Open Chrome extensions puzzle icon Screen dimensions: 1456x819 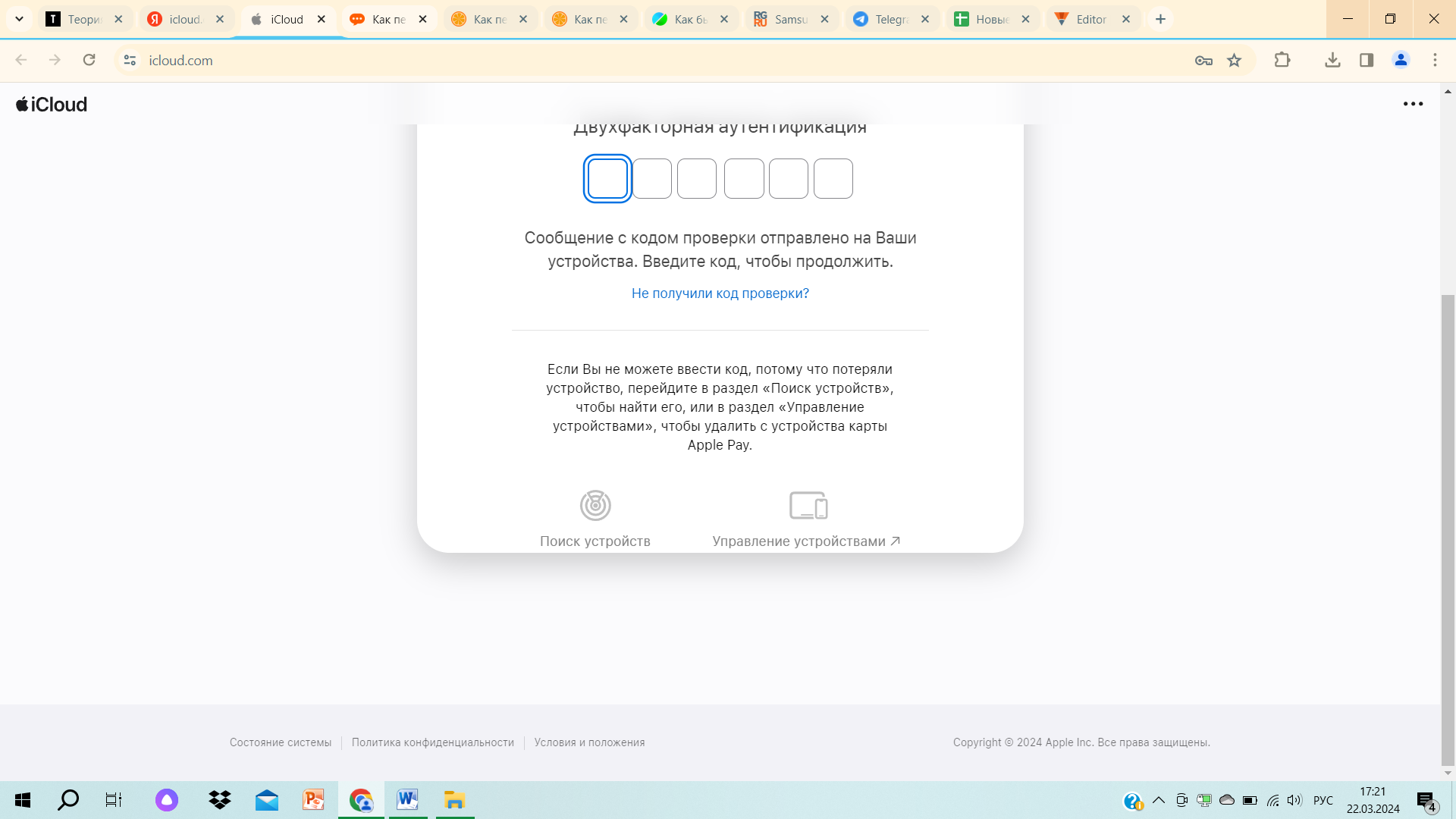point(1282,60)
